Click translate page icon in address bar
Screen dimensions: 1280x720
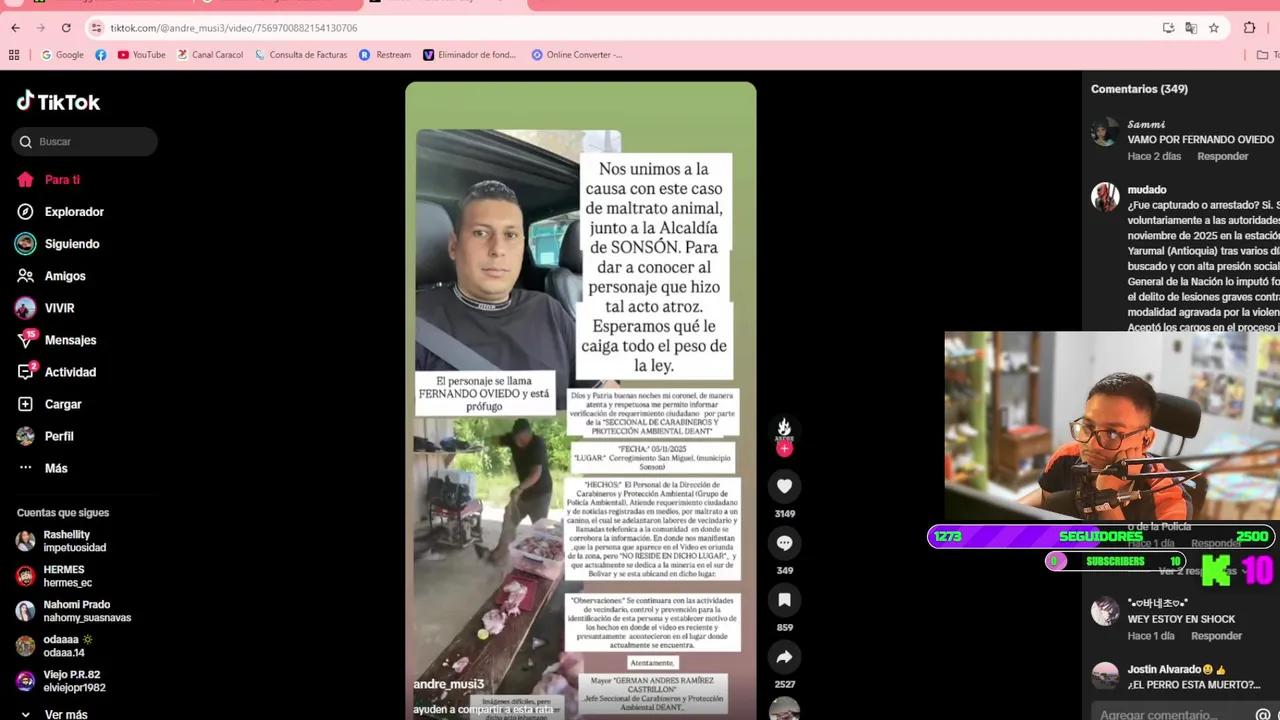pyautogui.click(x=1191, y=28)
